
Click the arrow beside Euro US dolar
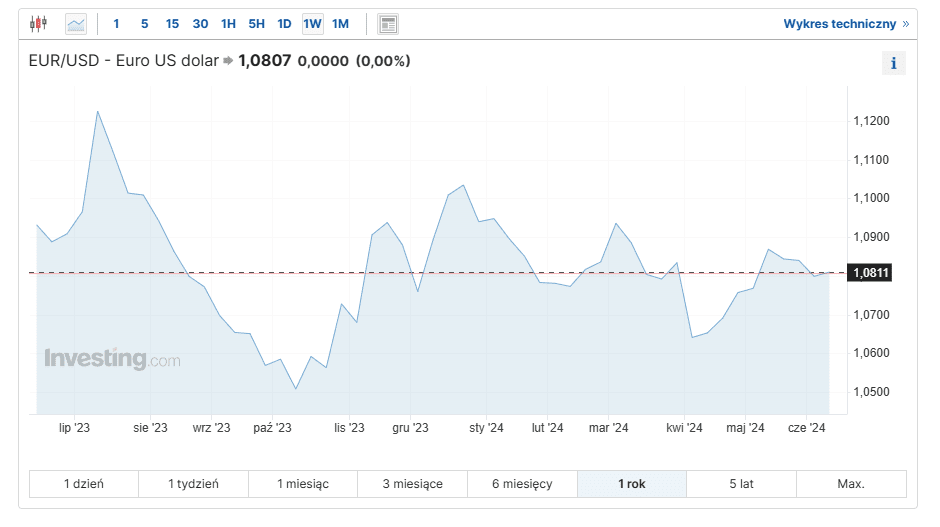pyautogui.click(x=228, y=61)
